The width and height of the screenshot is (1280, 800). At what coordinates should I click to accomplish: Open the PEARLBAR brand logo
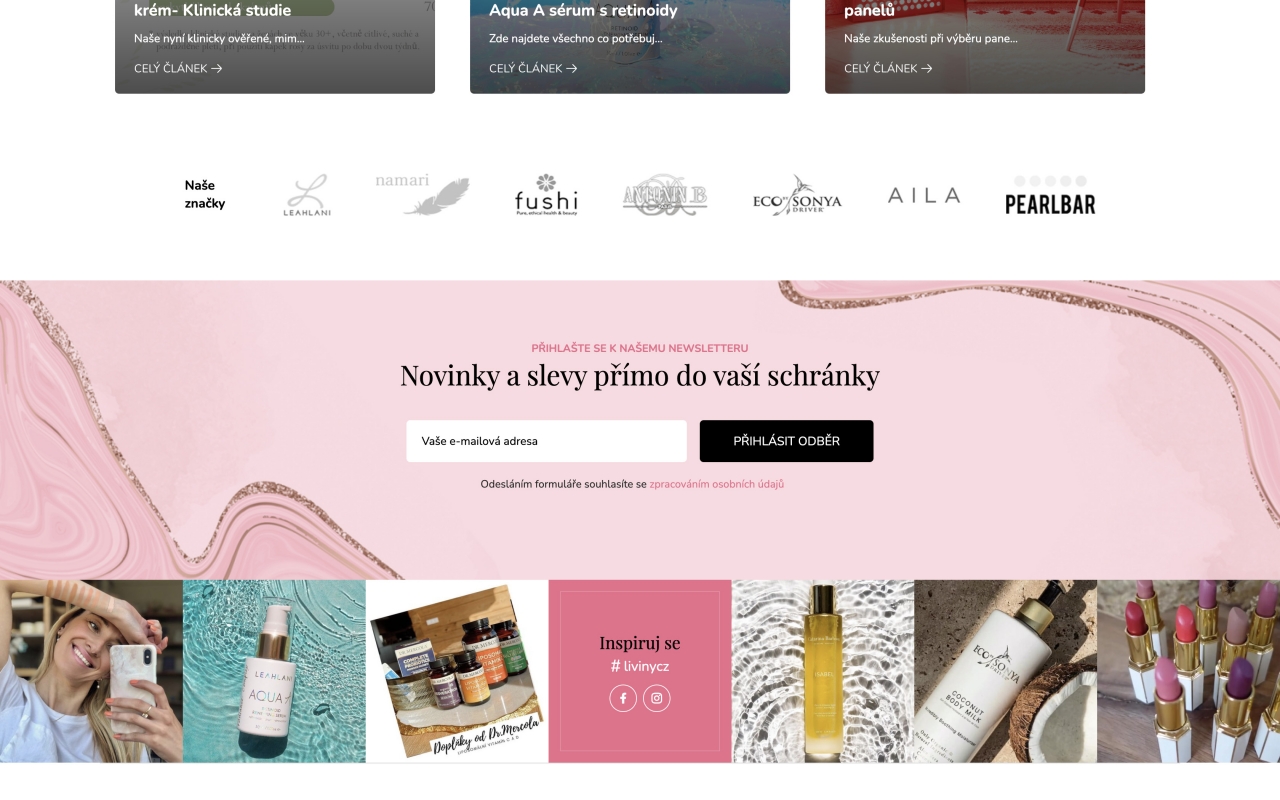pyautogui.click(x=1050, y=195)
